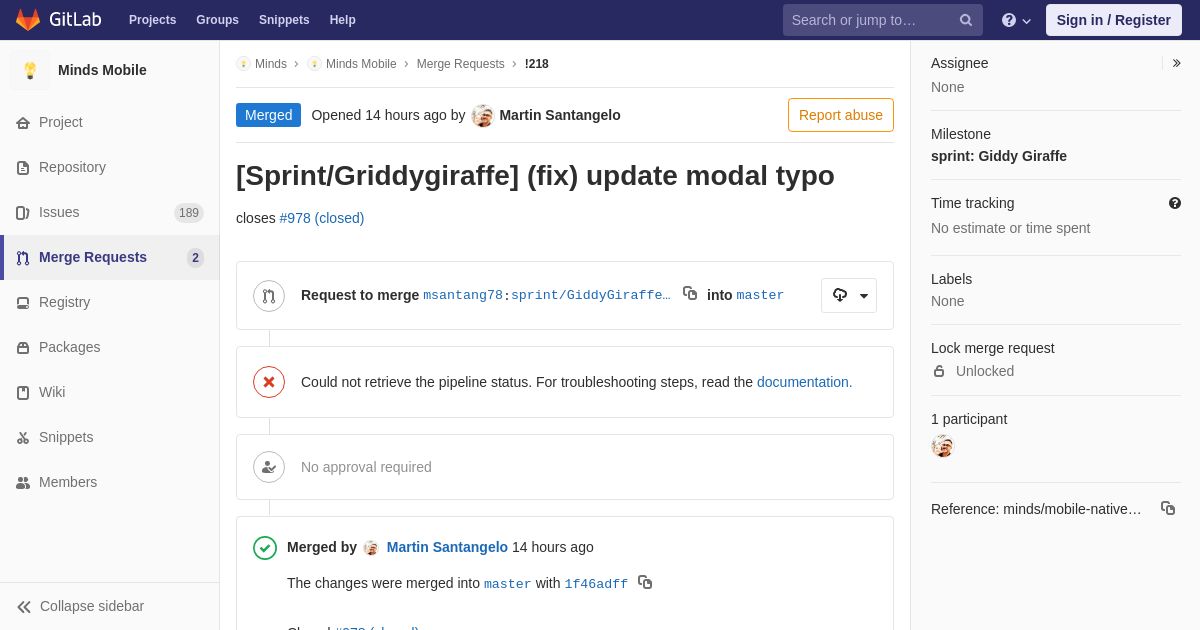The width and height of the screenshot is (1200, 630).
Task: Copy the merge request reference icon
Action: click(x=1168, y=508)
